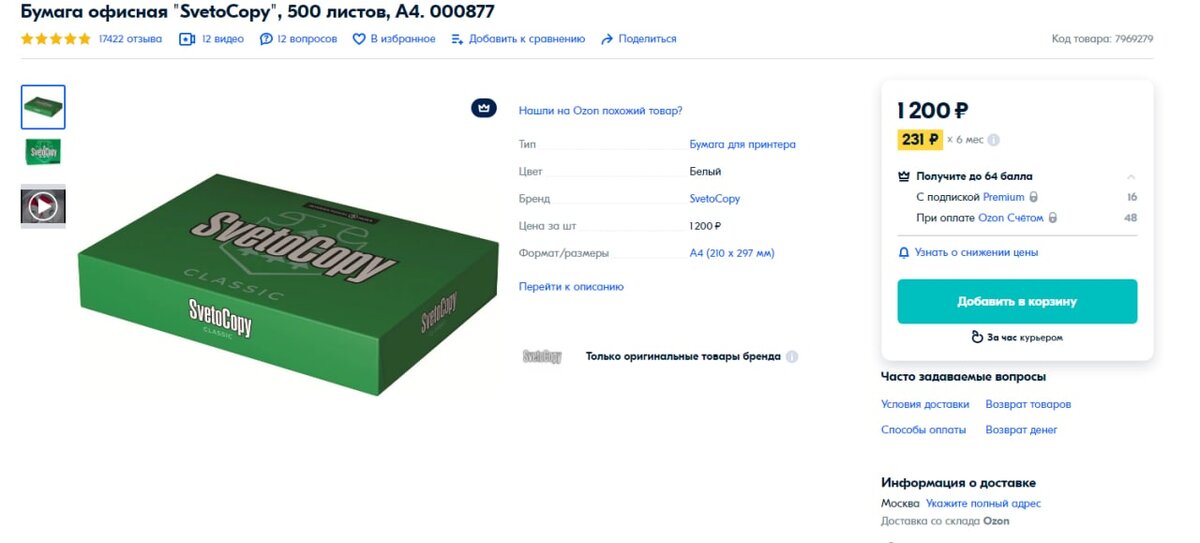This screenshot has height=543, width=1200.
Task: Click the crown badge icon above specifications
Action: tap(484, 108)
